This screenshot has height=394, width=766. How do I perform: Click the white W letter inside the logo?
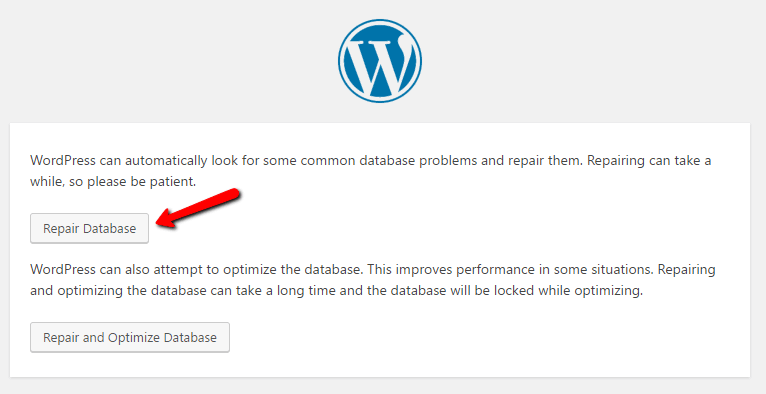point(380,65)
